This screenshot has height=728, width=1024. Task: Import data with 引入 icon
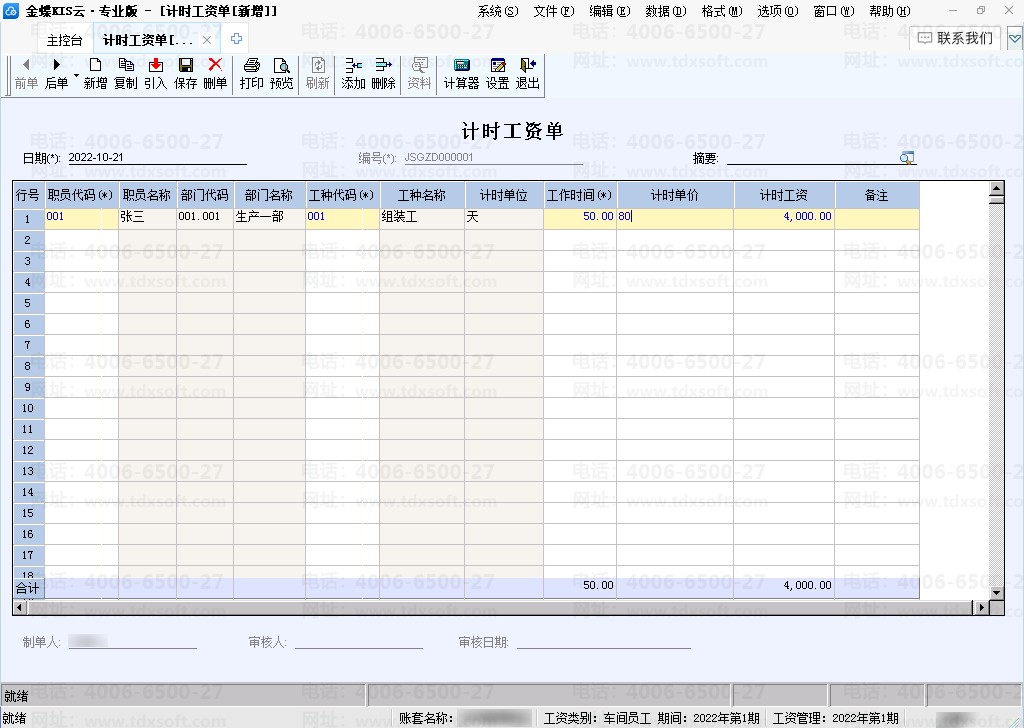click(x=155, y=74)
